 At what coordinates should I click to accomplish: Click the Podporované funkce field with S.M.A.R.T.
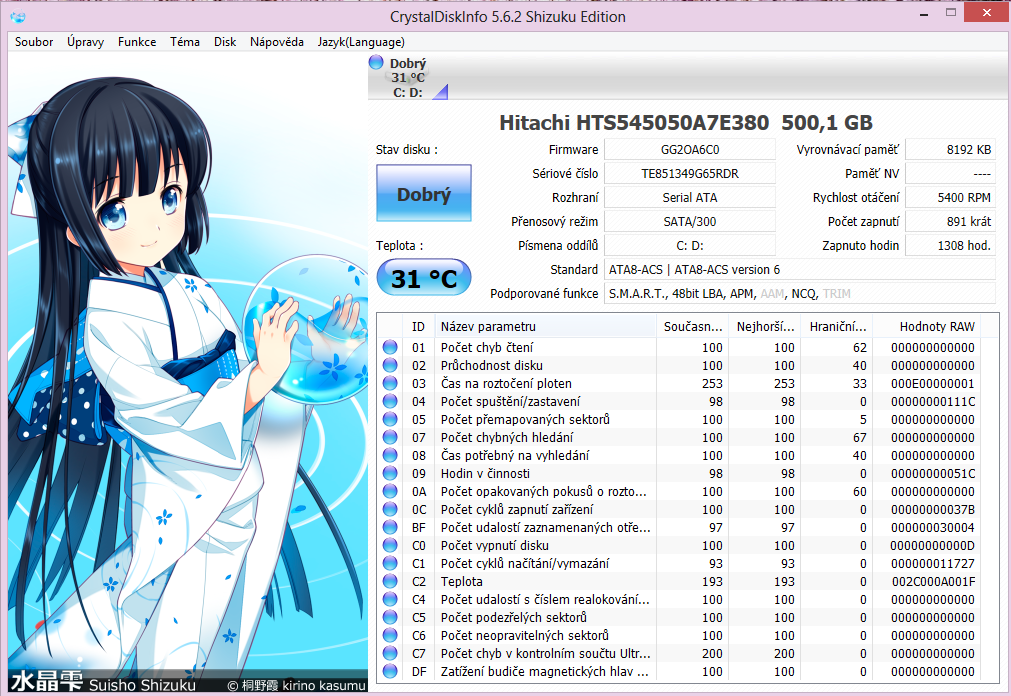[x=800, y=293]
